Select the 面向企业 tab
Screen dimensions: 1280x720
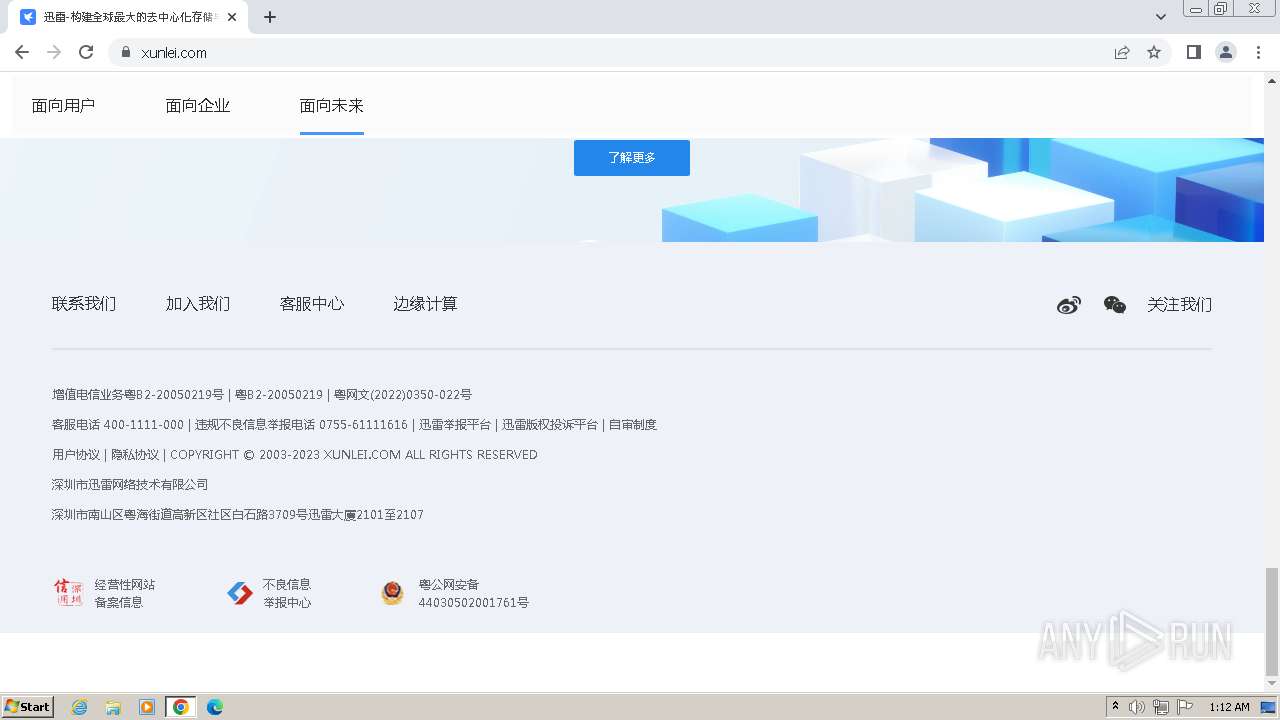(x=198, y=105)
